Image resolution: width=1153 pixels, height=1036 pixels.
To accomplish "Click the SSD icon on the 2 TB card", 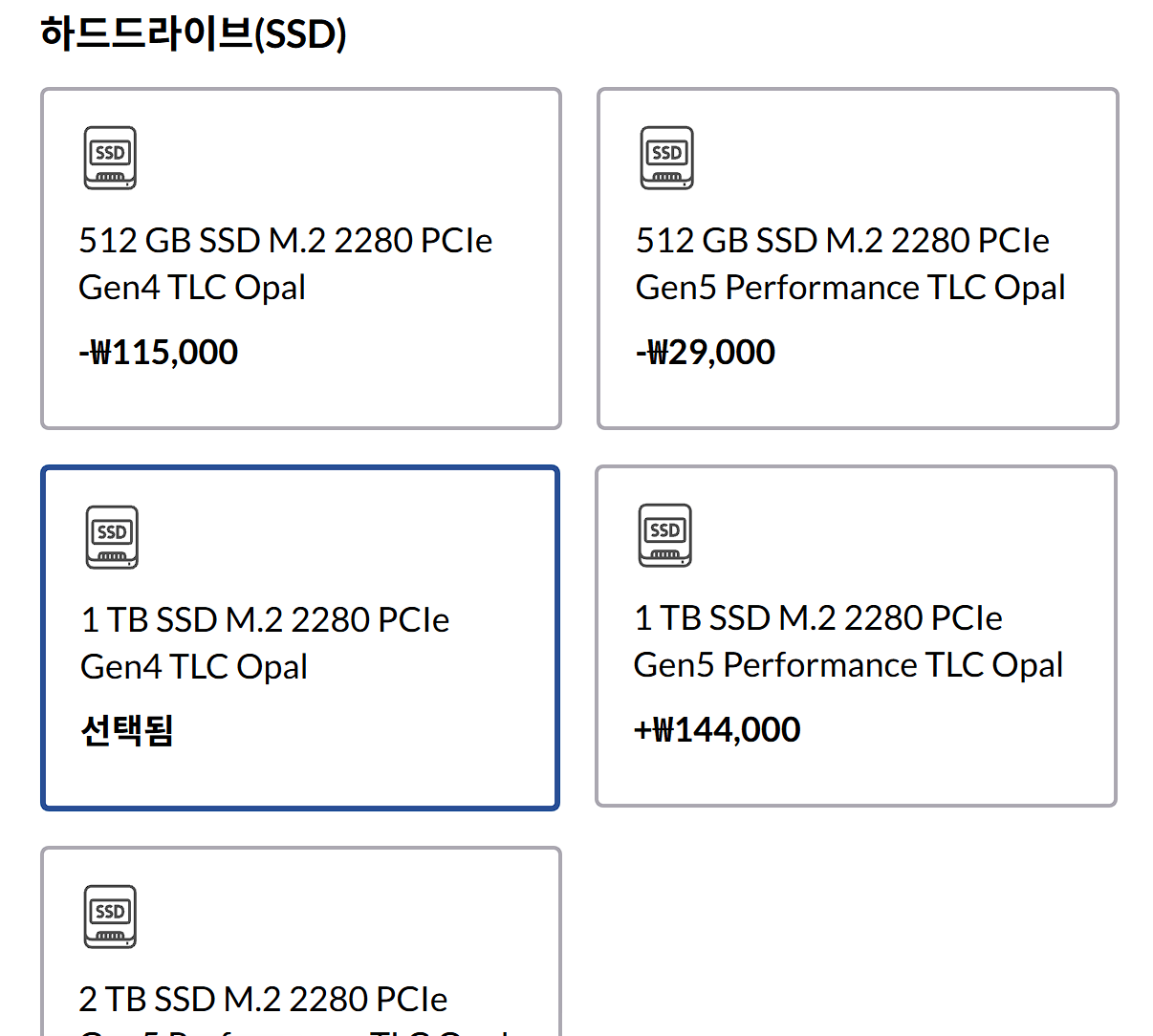I will [109, 915].
